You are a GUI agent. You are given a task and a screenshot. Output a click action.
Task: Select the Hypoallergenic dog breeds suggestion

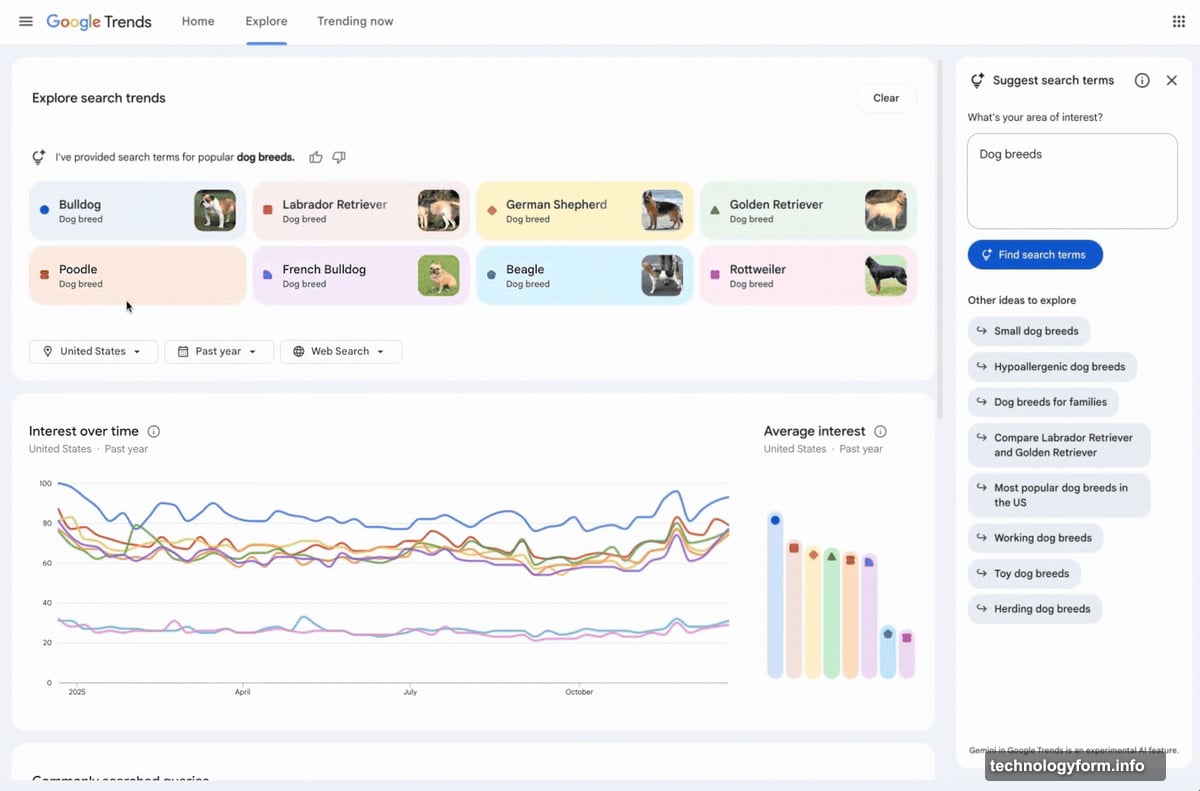tap(1052, 367)
